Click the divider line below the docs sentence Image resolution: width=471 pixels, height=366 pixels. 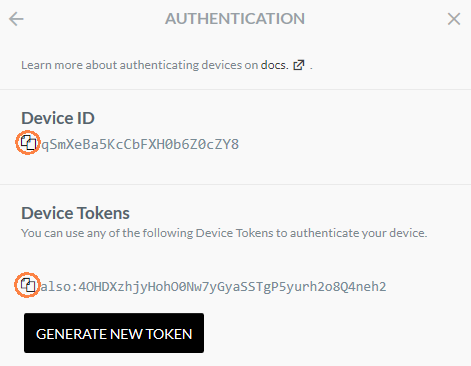point(235,89)
